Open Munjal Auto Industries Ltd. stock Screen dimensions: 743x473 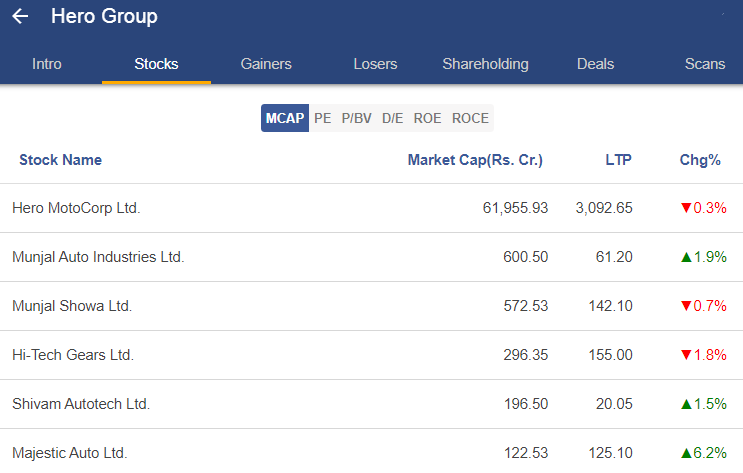pos(98,257)
